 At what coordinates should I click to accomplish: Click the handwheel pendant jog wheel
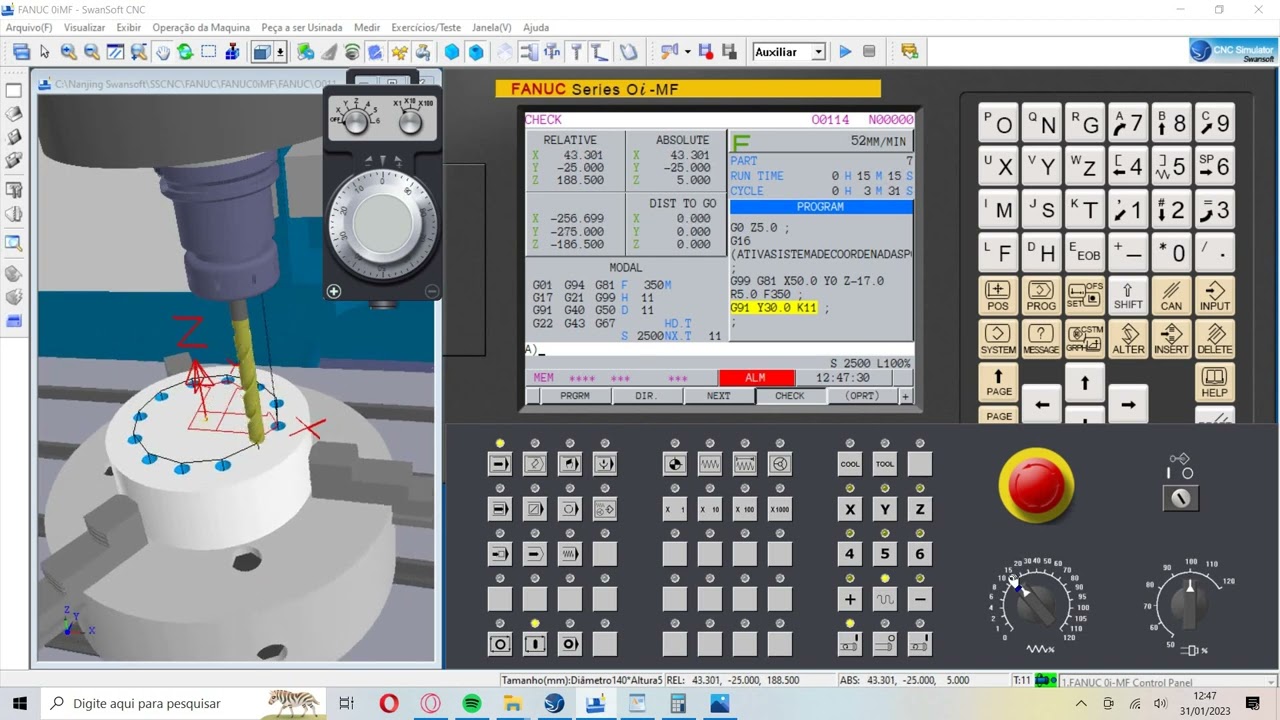pyautogui.click(x=382, y=222)
